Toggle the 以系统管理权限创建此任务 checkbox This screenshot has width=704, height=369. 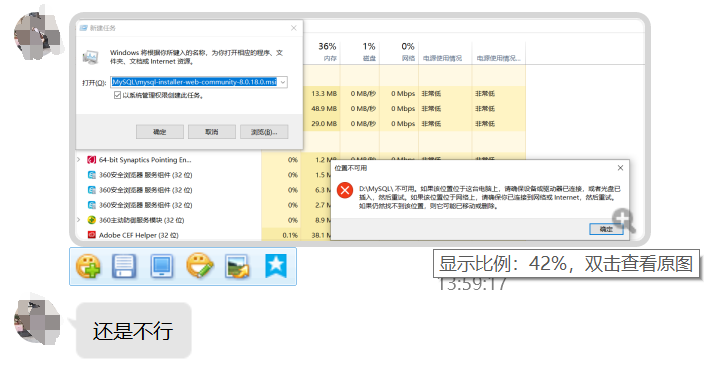[117, 95]
